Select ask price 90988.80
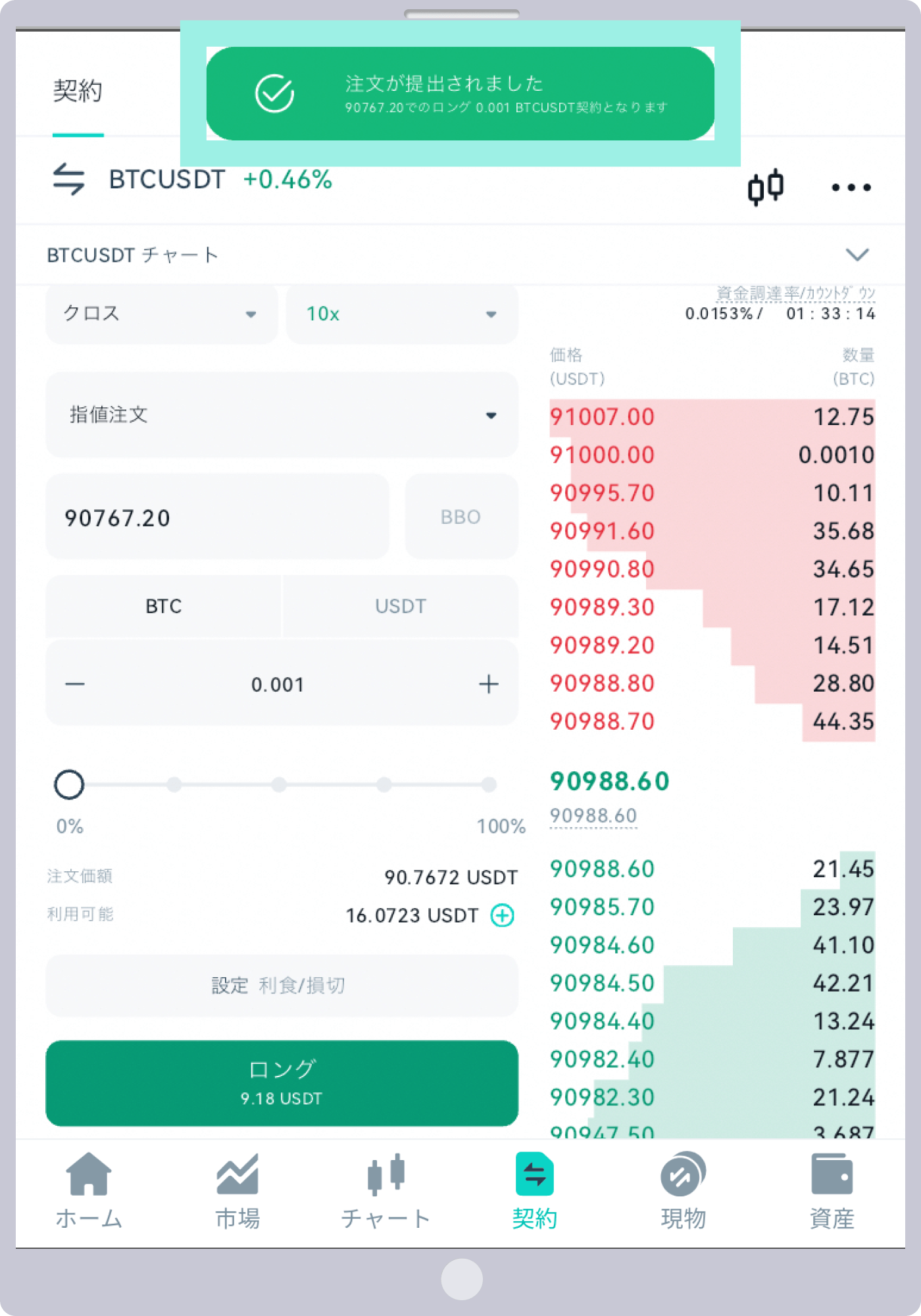The width and height of the screenshot is (921, 1316). pos(602,684)
